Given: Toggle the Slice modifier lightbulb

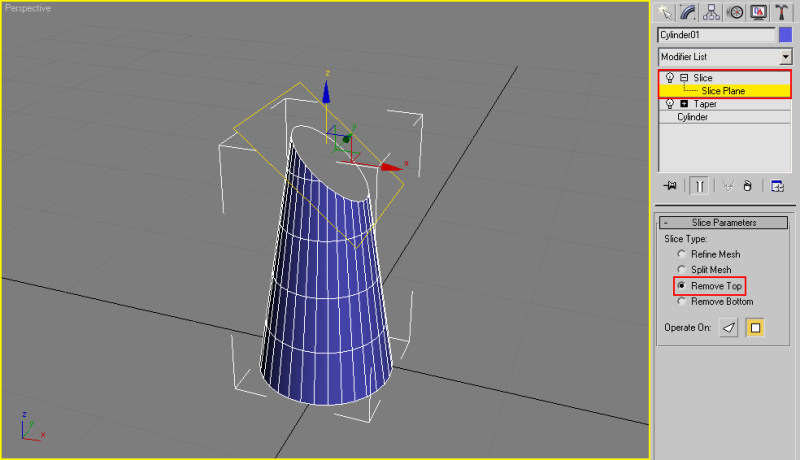Looking at the screenshot, I should [x=670, y=78].
